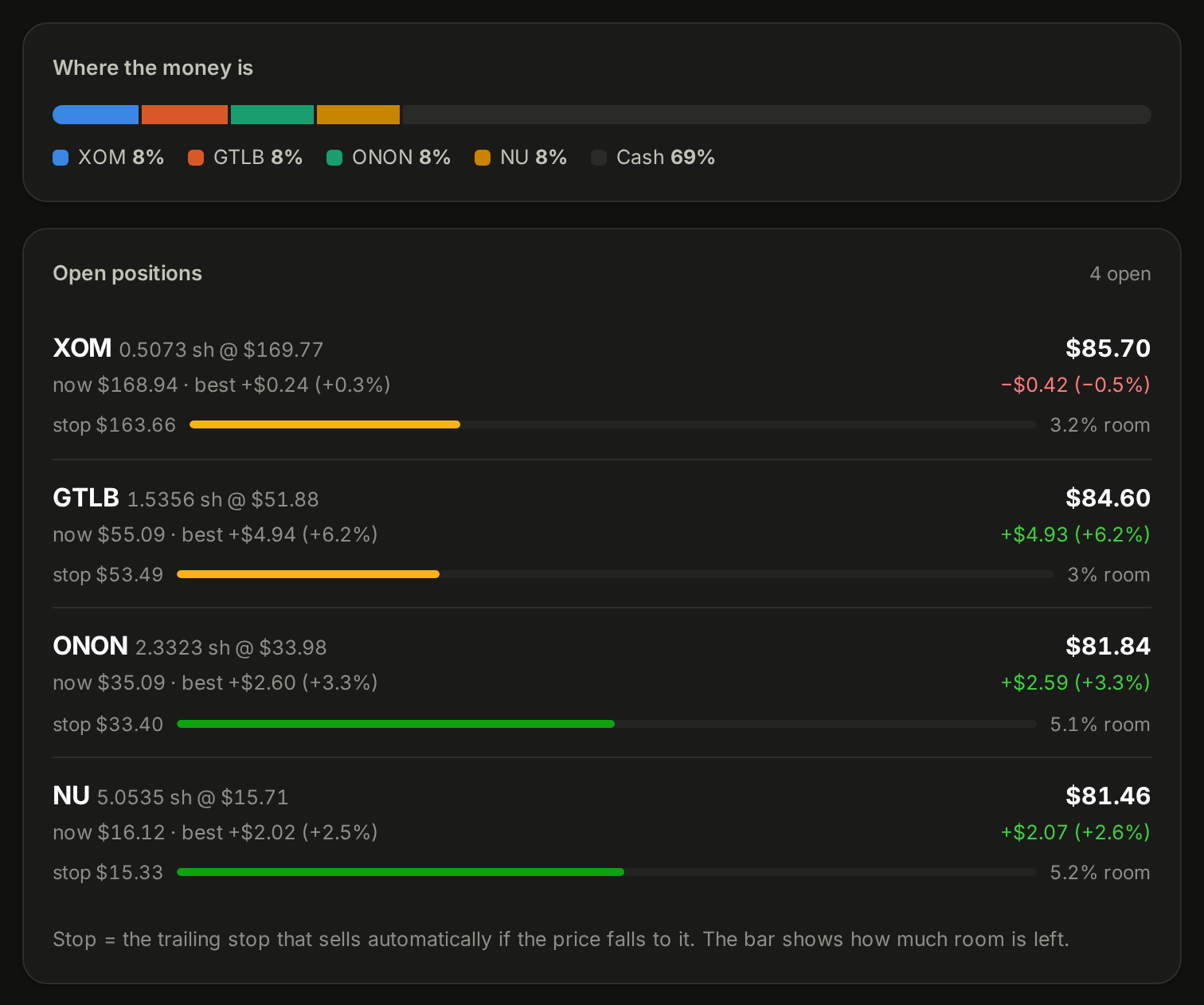
Task: Click the GTLB ticker in open positions
Action: 86,498
